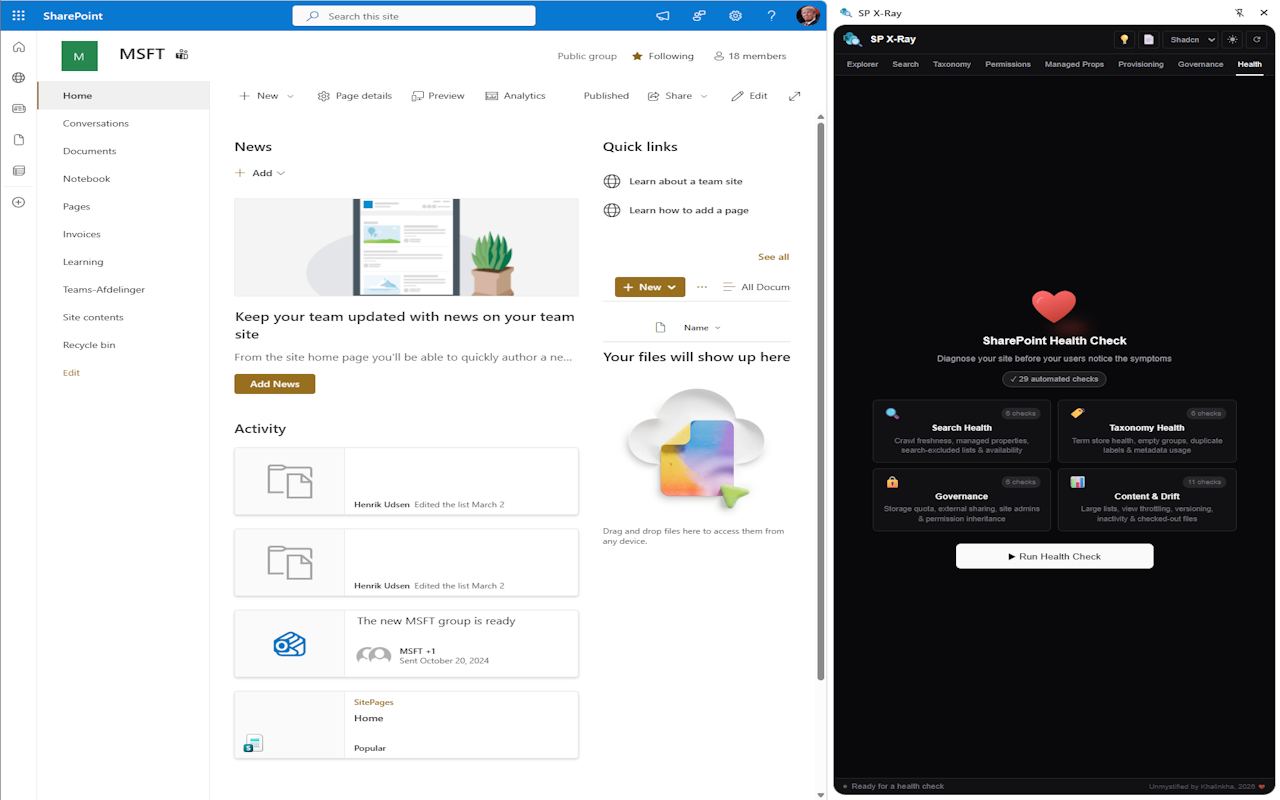Click the Run Health Check button

(x=1054, y=556)
